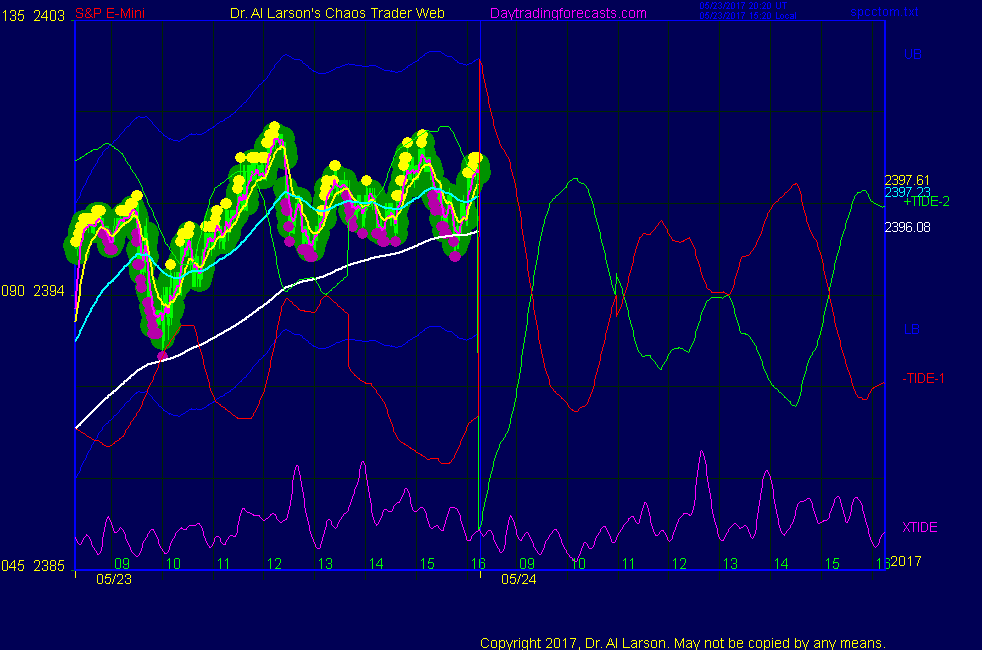Image resolution: width=982 pixels, height=650 pixels.
Task: Click the 2397.61 price readout
Action: (x=907, y=180)
